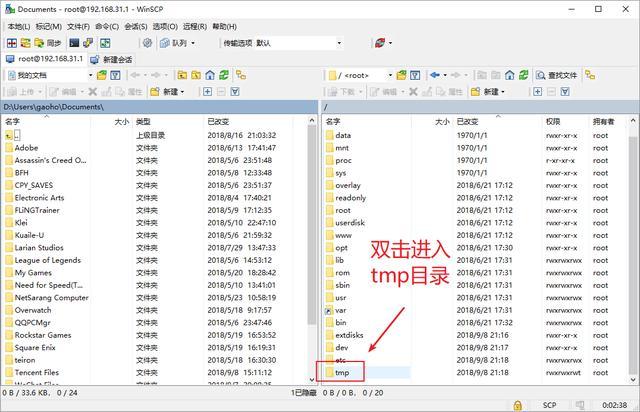Open the 会话(S) menu
The width and height of the screenshot is (640, 412).
[x=136, y=27]
